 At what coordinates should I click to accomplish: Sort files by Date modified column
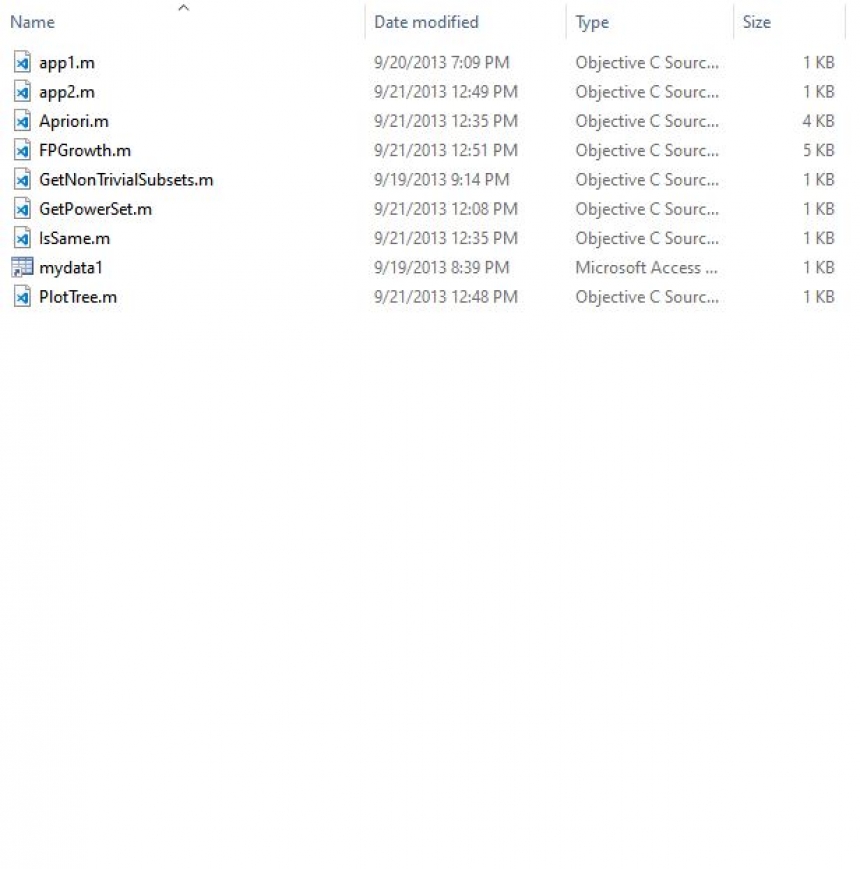pyautogui.click(x=426, y=22)
